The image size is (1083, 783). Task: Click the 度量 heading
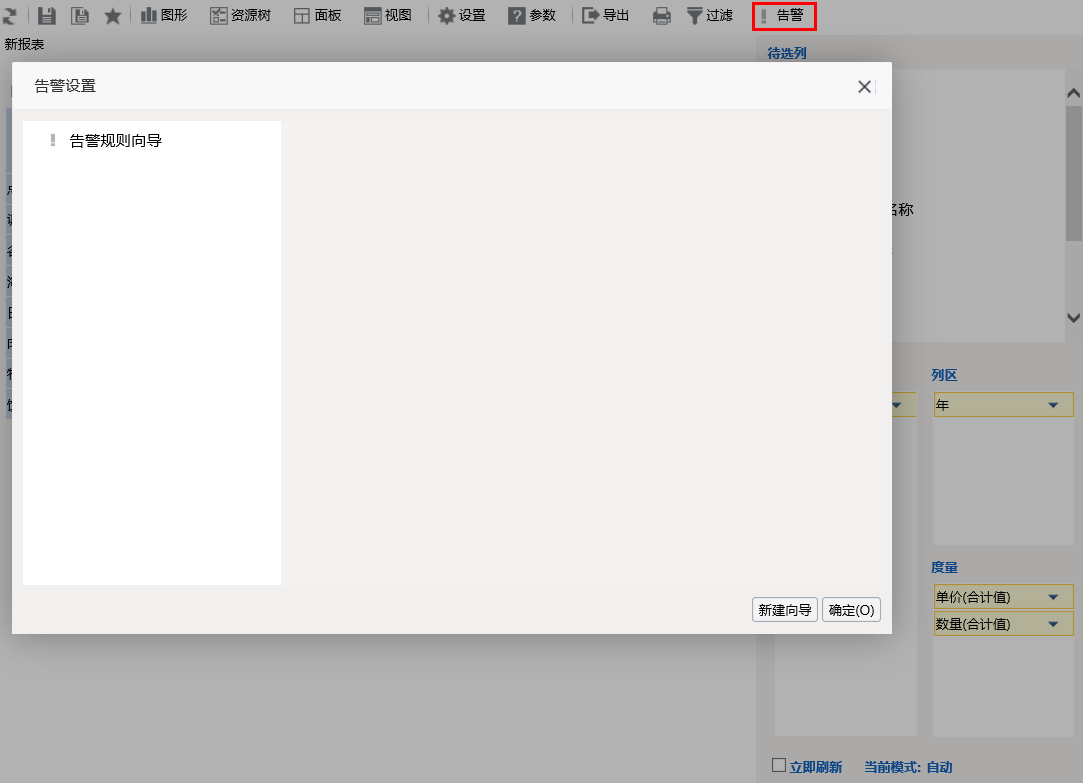point(944,567)
